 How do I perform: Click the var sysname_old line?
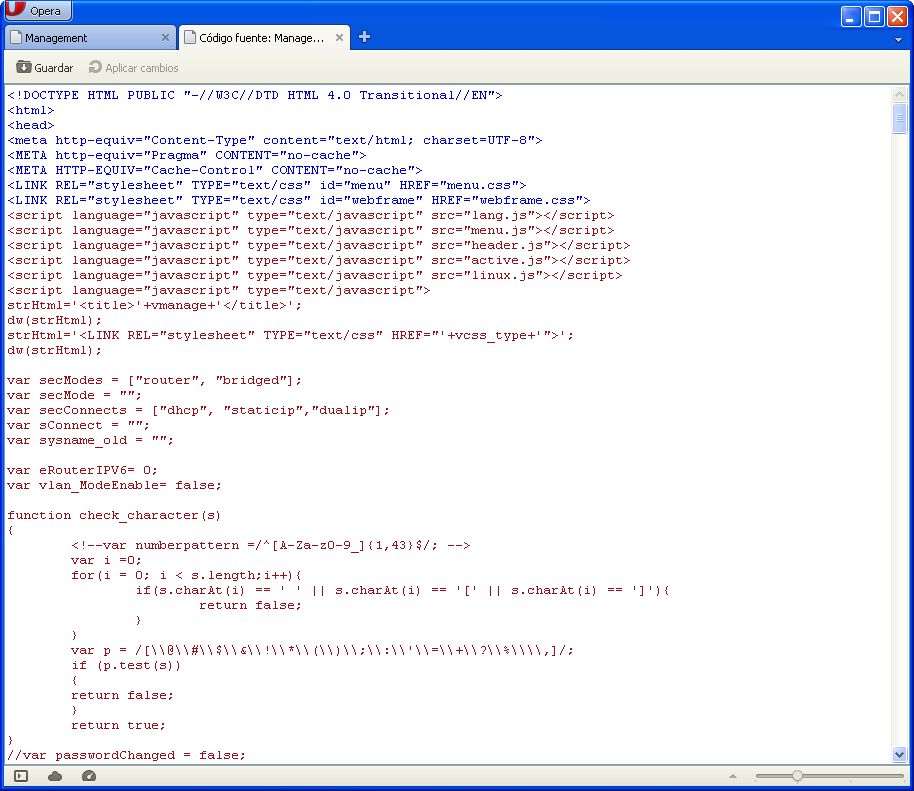coord(90,441)
